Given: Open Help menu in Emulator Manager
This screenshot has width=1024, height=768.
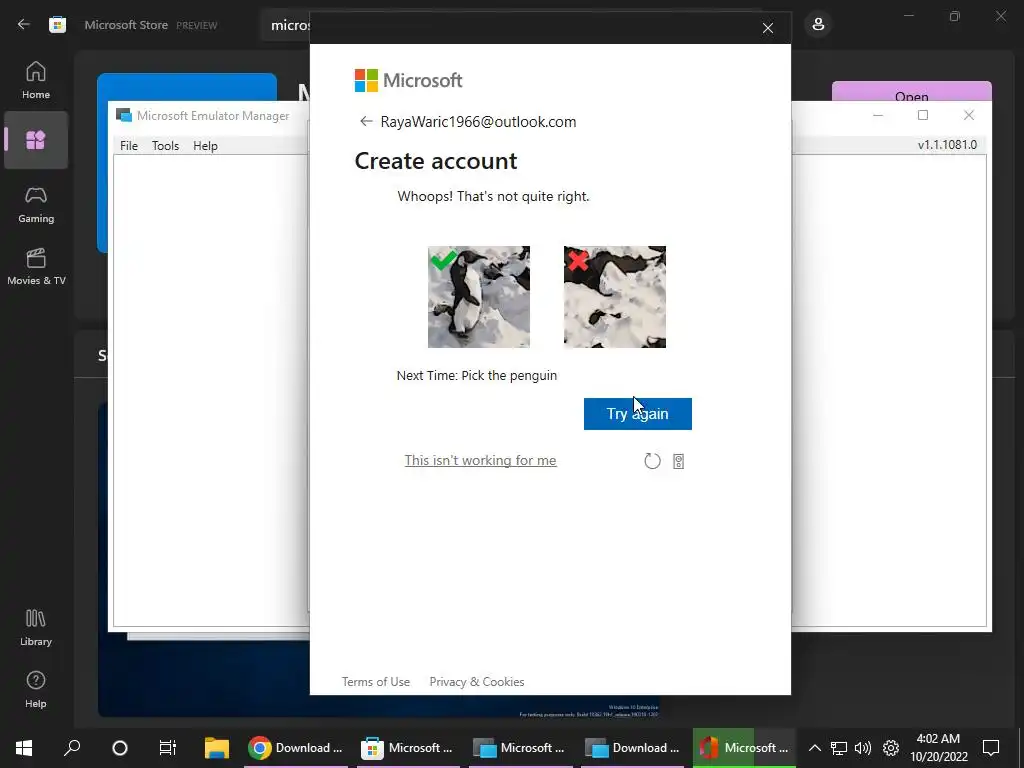Looking at the screenshot, I should pyautogui.click(x=205, y=146).
